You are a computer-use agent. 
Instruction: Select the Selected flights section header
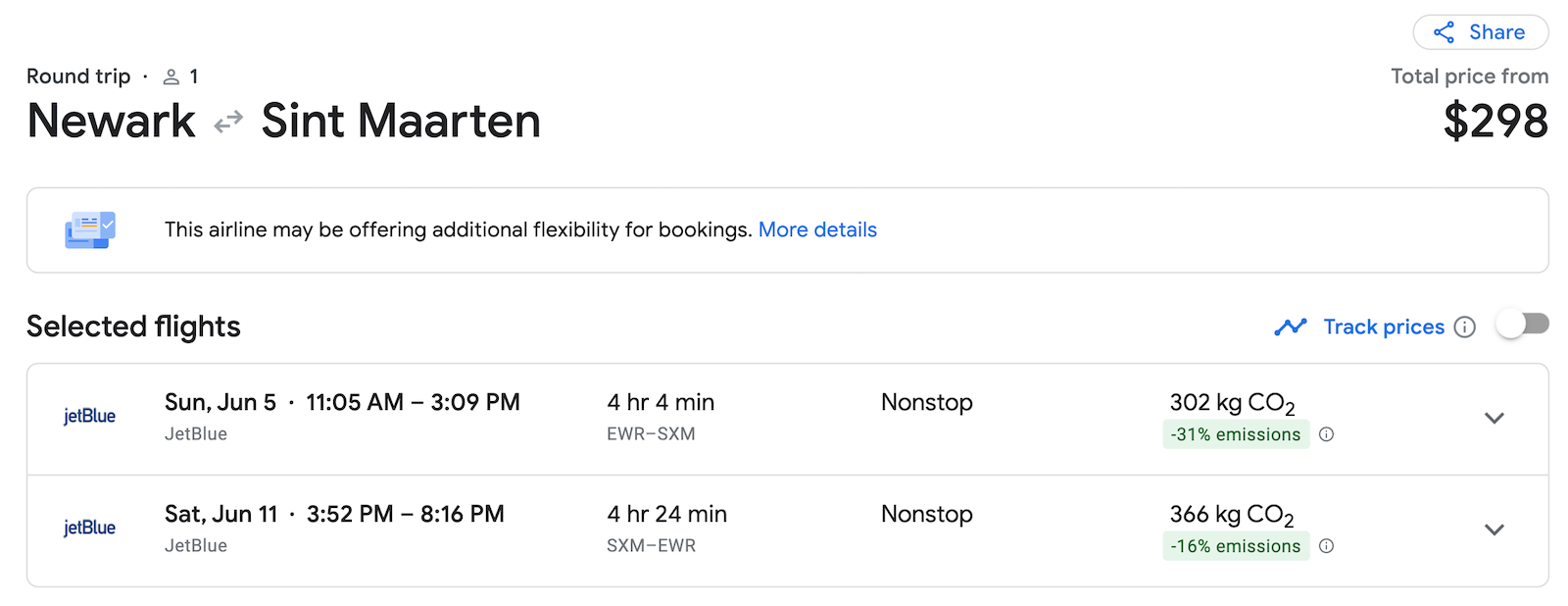coord(133,327)
